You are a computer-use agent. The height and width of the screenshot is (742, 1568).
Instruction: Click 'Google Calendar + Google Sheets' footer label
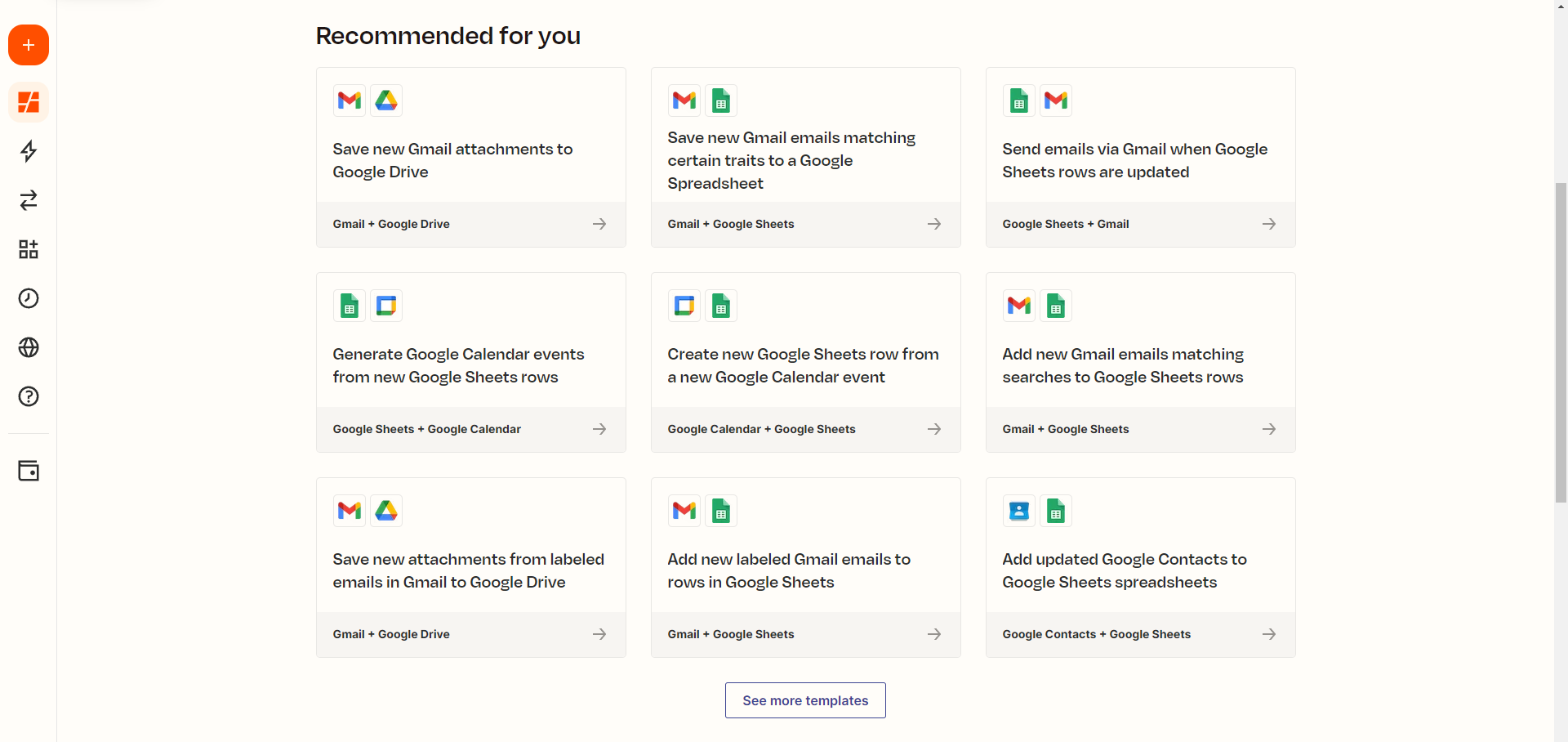761,429
